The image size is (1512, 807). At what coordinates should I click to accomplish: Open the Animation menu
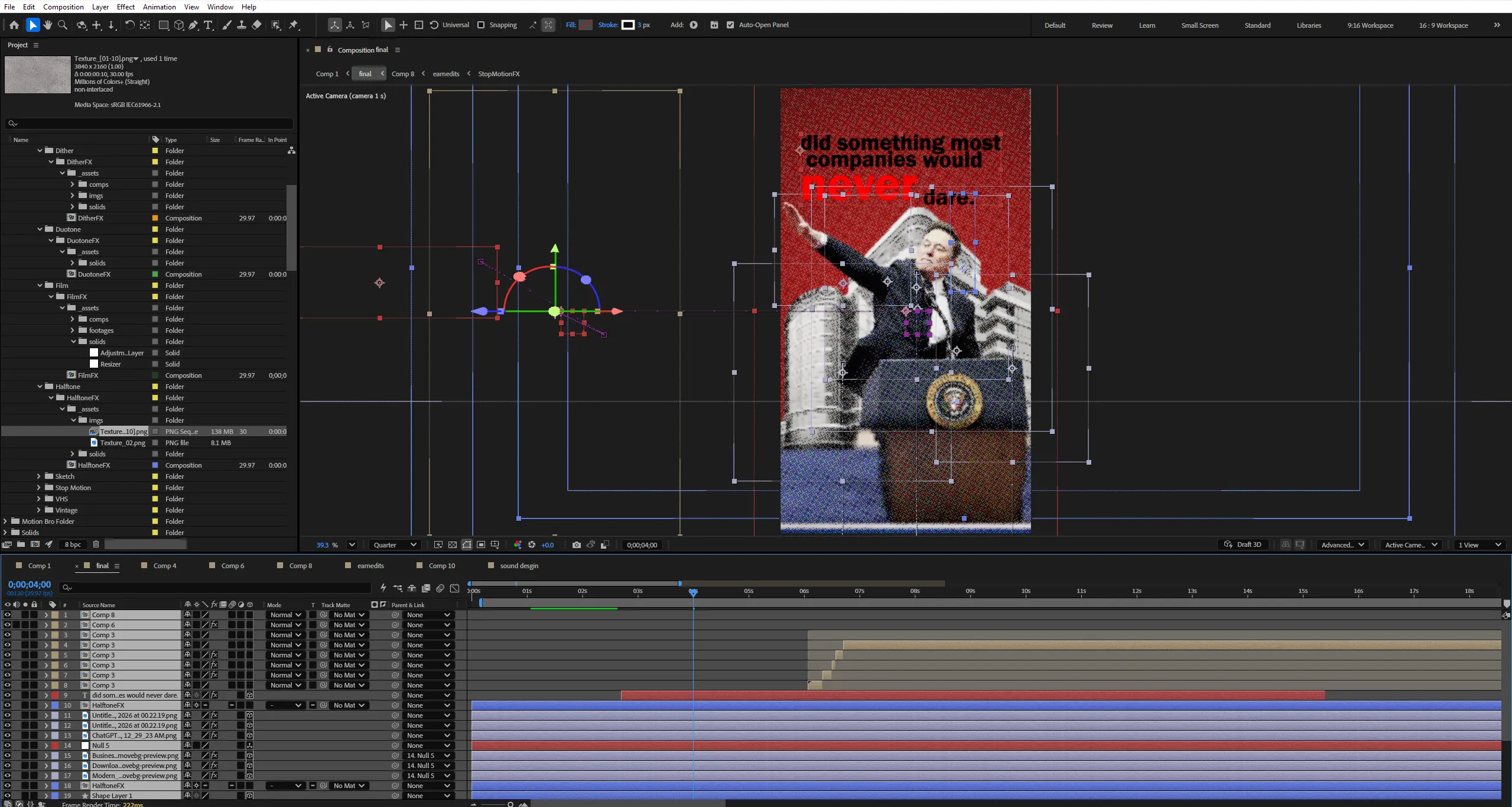(x=159, y=7)
